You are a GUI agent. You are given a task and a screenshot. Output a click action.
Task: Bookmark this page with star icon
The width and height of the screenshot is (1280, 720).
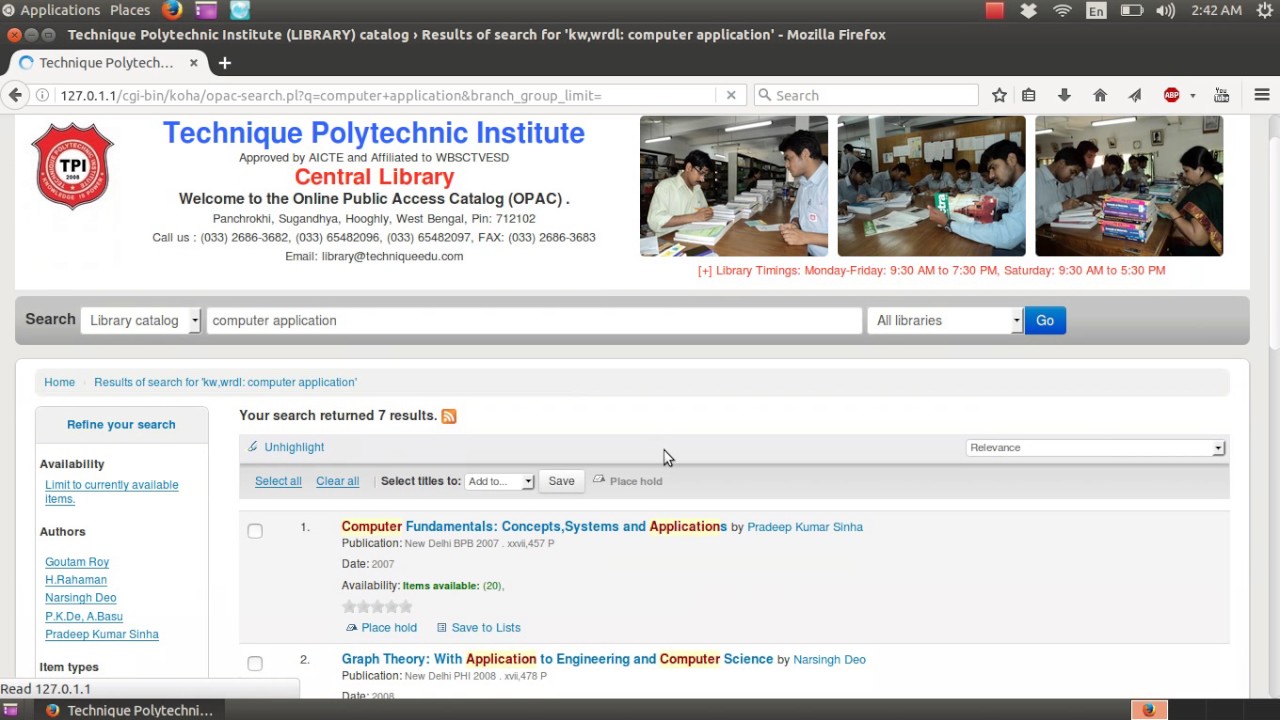click(x=999, y=95)
